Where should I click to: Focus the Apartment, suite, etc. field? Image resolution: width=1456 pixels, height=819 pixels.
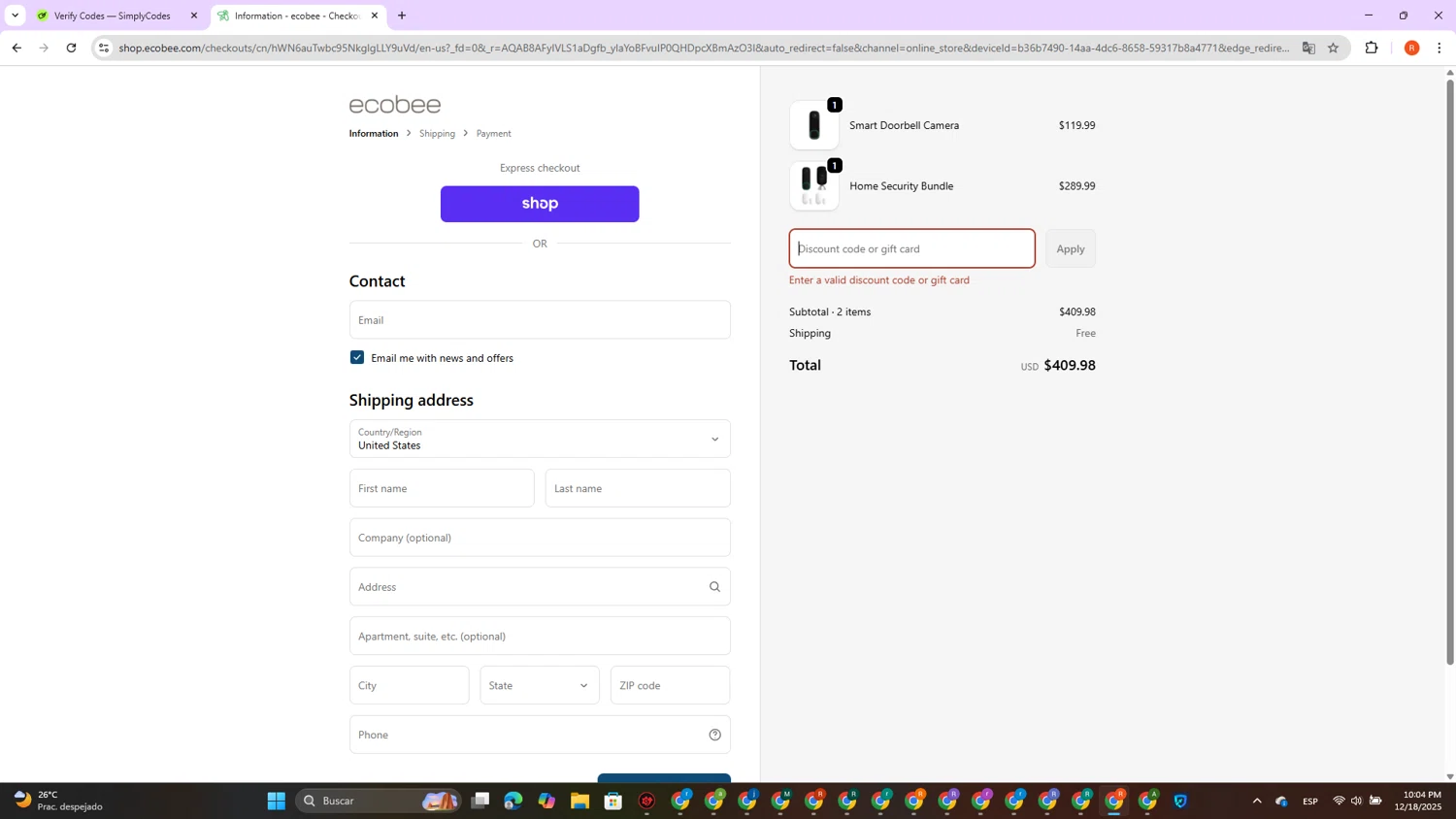tap(540, 636)
